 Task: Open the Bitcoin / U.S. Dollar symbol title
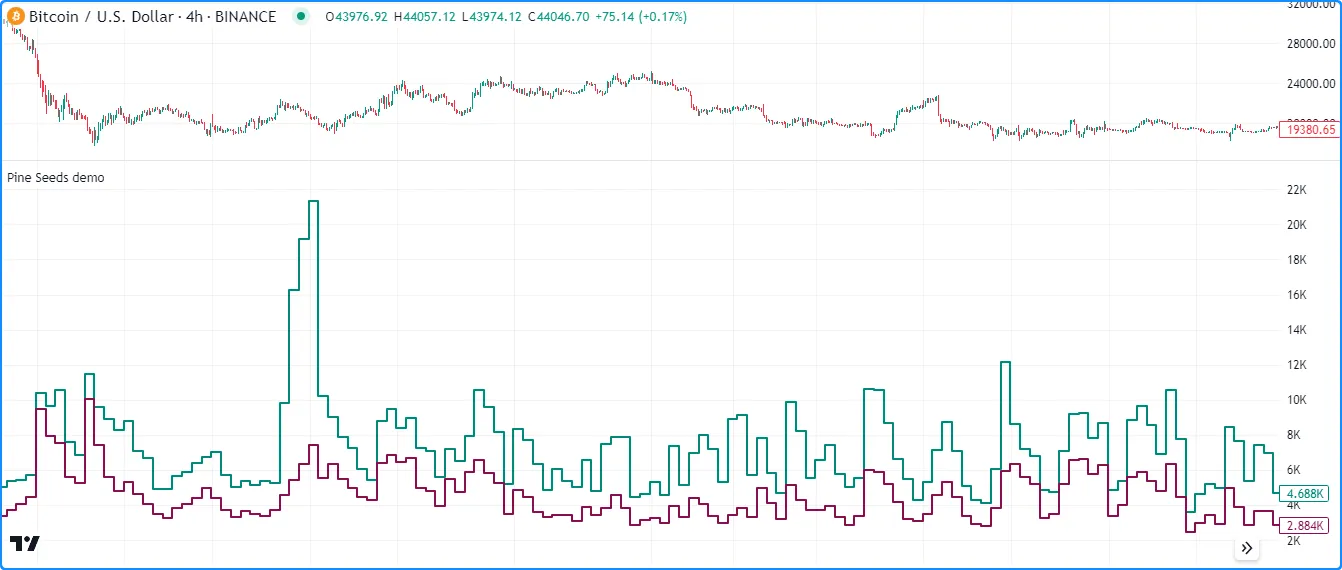(152, 17)
